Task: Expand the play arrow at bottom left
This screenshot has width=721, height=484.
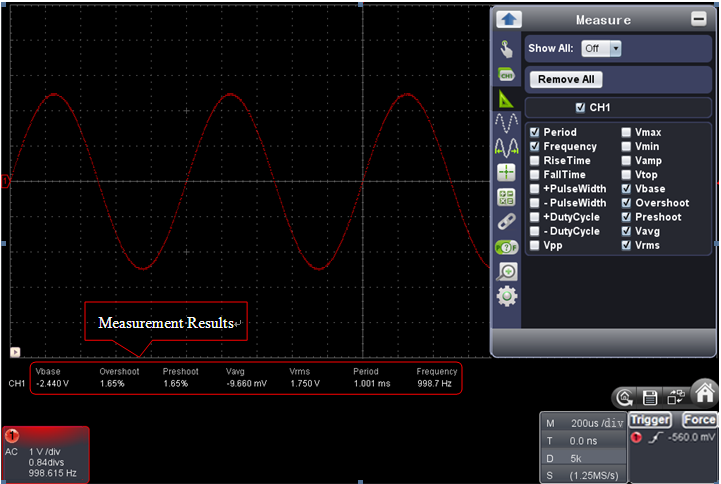Action: pos(14,352)
